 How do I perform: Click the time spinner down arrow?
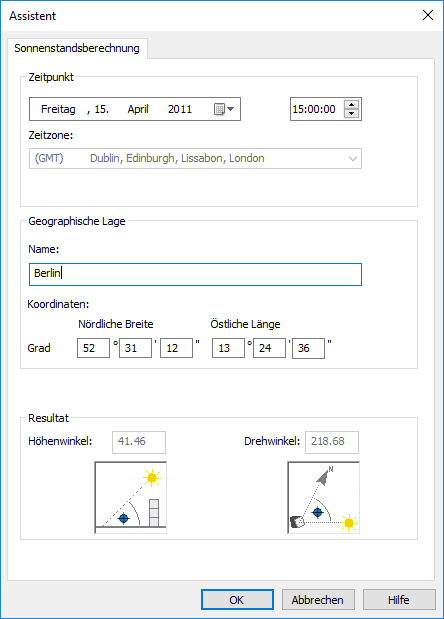(351, 114)
